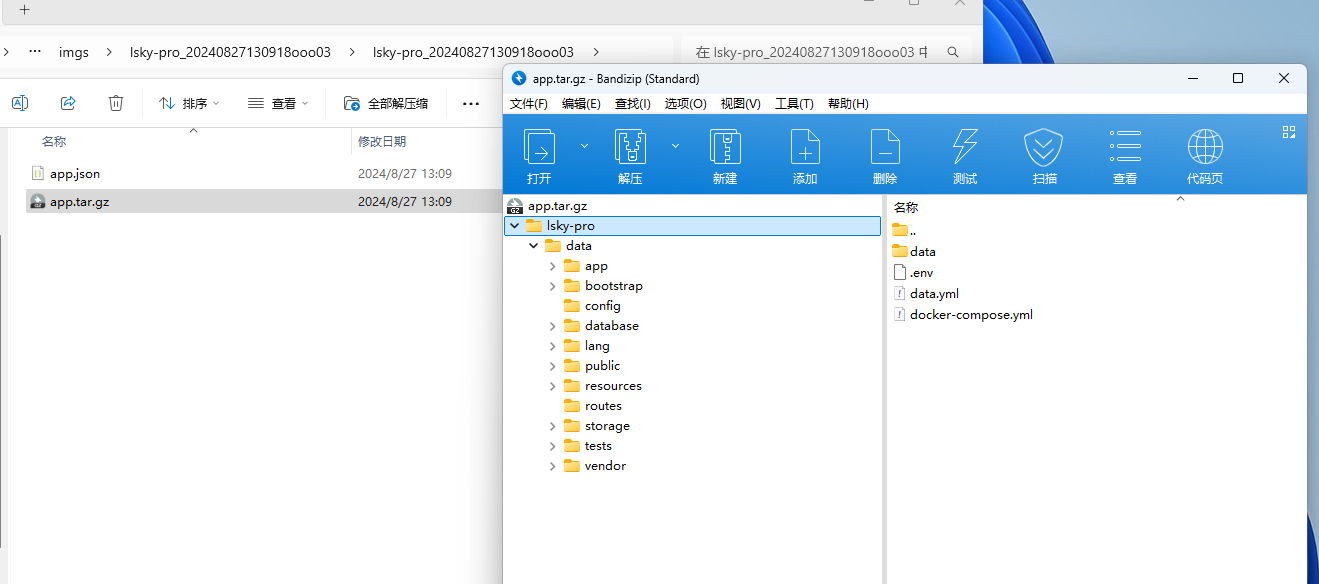The width and height of the screenshot is (1319, 584).
Task: Click the New archive (新建) icon
Action: click(x=725, y=155)
